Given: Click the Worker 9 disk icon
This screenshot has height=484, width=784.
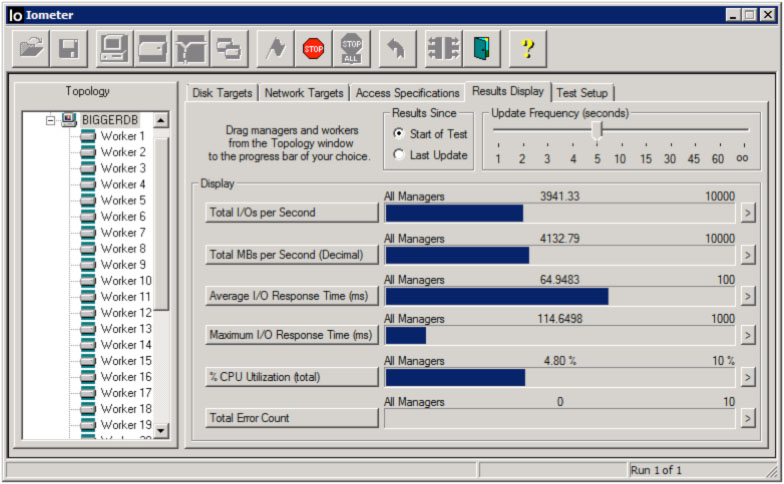Looking at the screenshot, I should tap(88, 264).
